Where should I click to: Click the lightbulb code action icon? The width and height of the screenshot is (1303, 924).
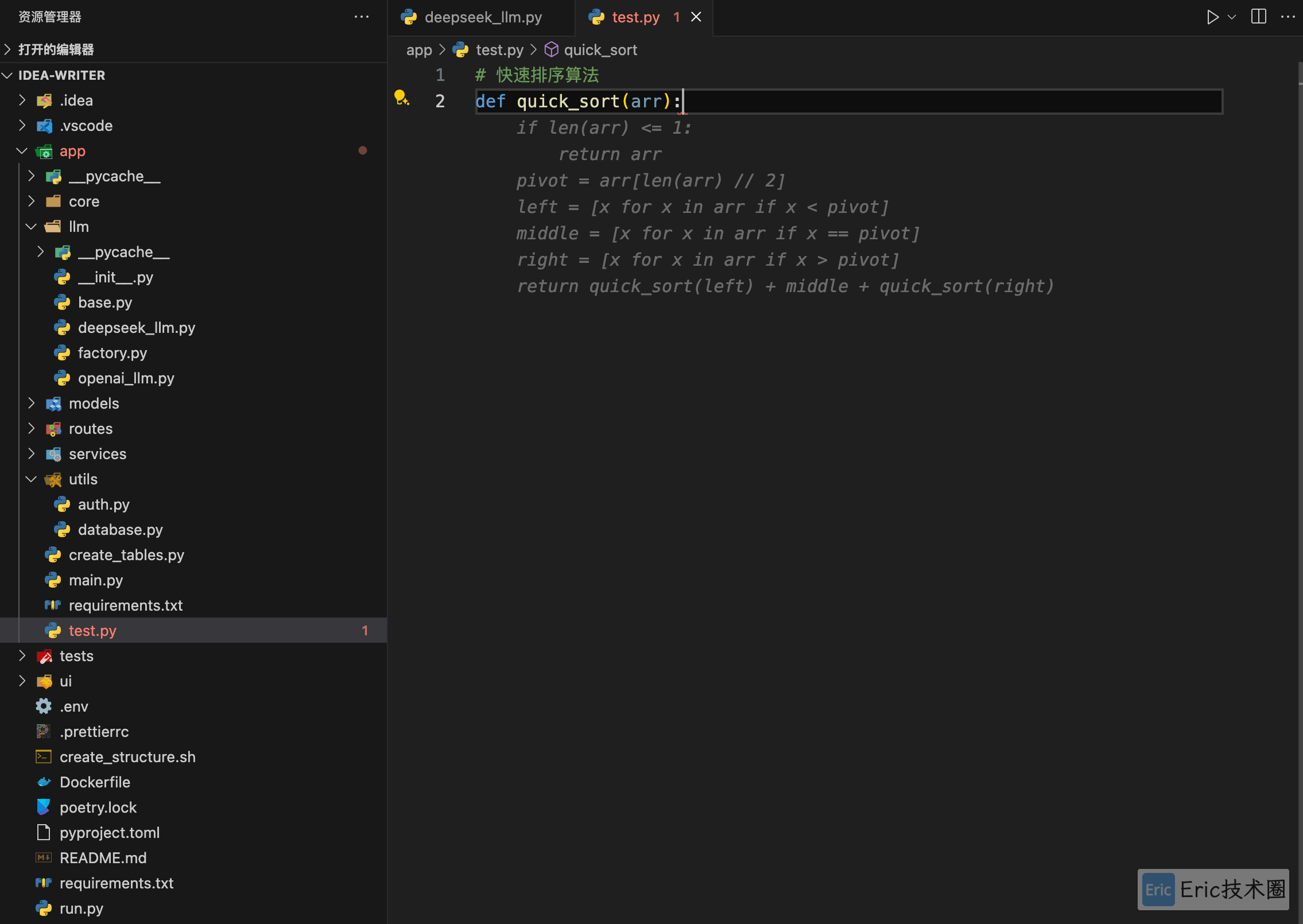pyautogui.click(x=401, y=98)
